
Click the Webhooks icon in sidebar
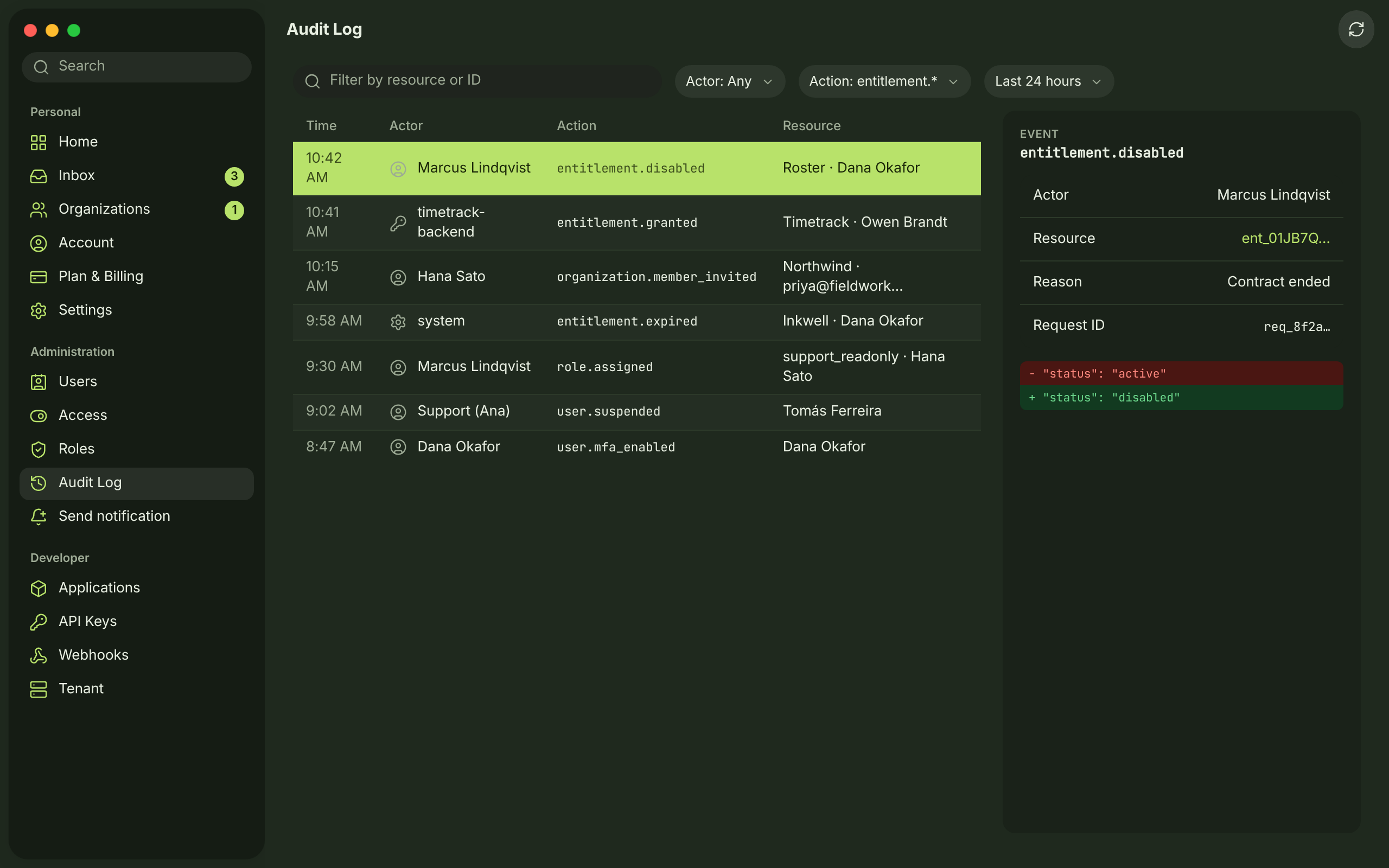pos(39,655)
